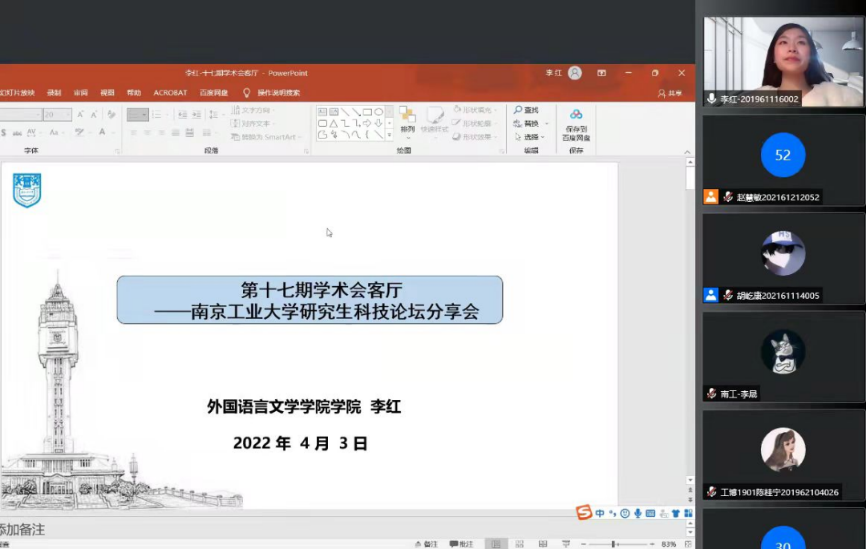The height and width of the screenshot is (549, 866).
Task: Click 共享 share button
Action: (670, 93)
